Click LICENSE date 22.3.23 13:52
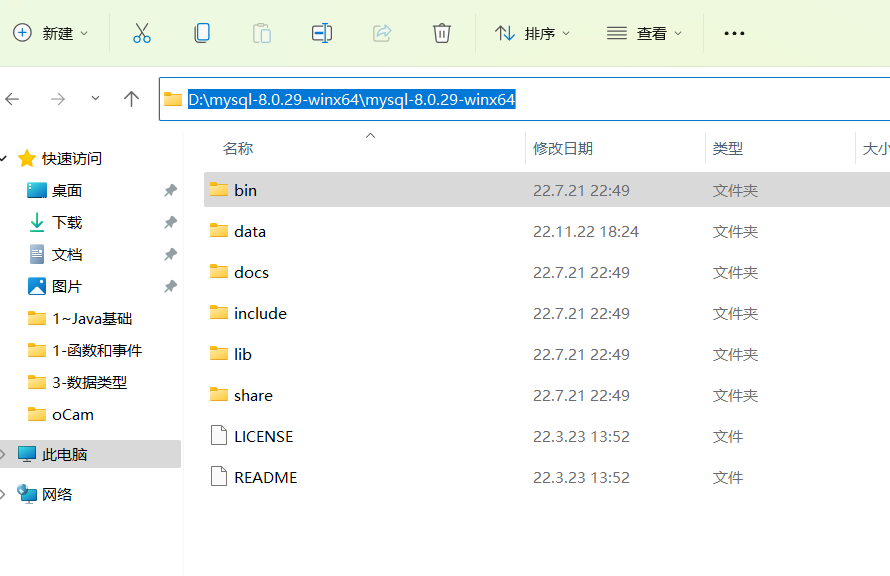This screenshot has width=890, height=576. (581, 436)
